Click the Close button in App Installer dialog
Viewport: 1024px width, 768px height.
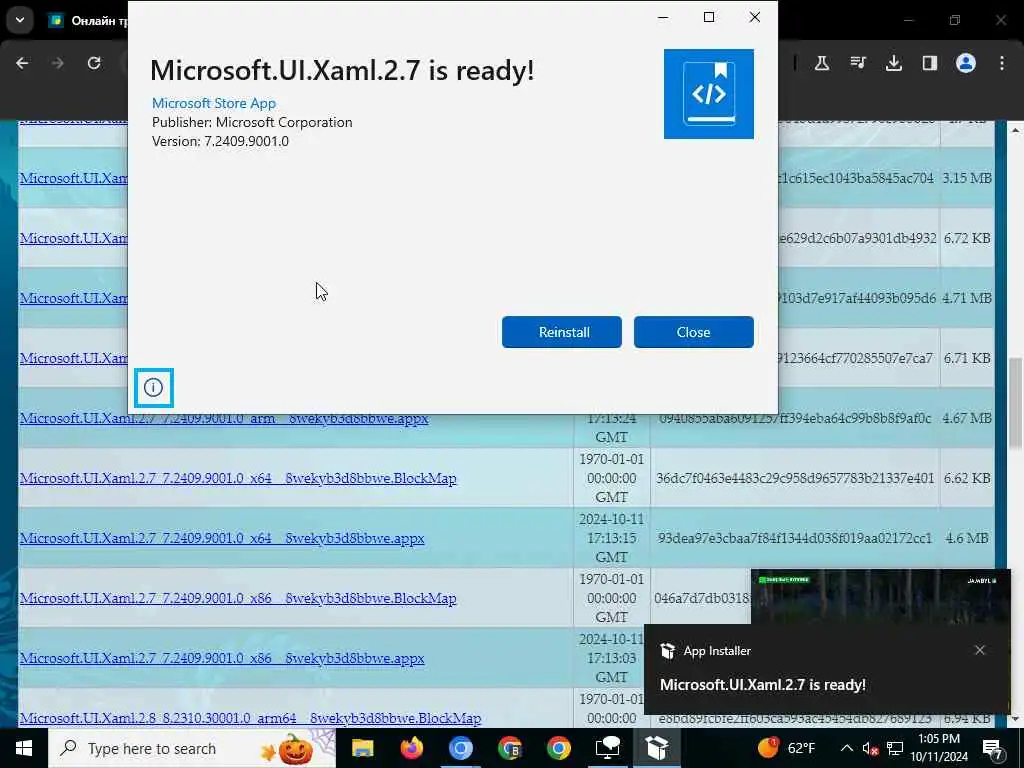click(x=694, y=332)
